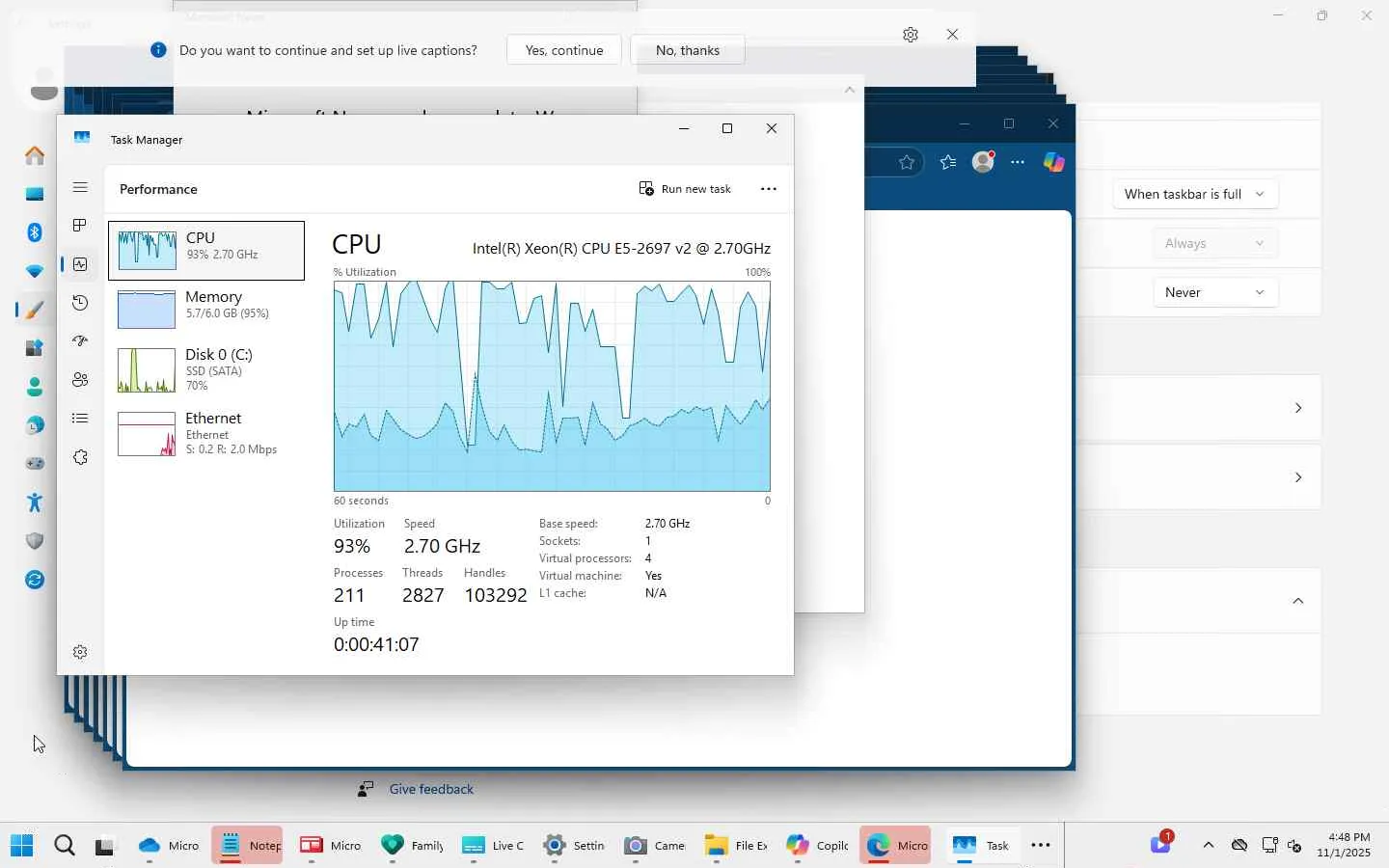Expand first chevron row in Settings pane

pyautogui.click(x=1298, y=408)
